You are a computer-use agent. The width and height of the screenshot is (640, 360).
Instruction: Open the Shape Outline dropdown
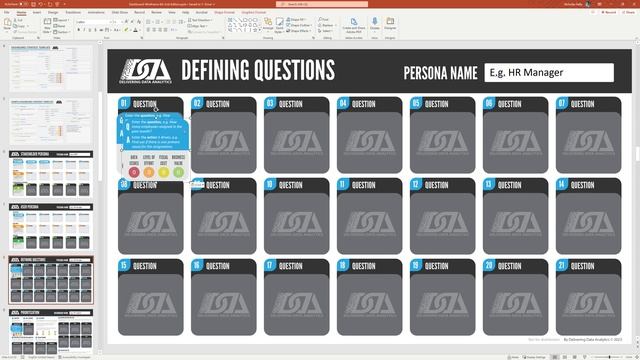coord(299,25)
